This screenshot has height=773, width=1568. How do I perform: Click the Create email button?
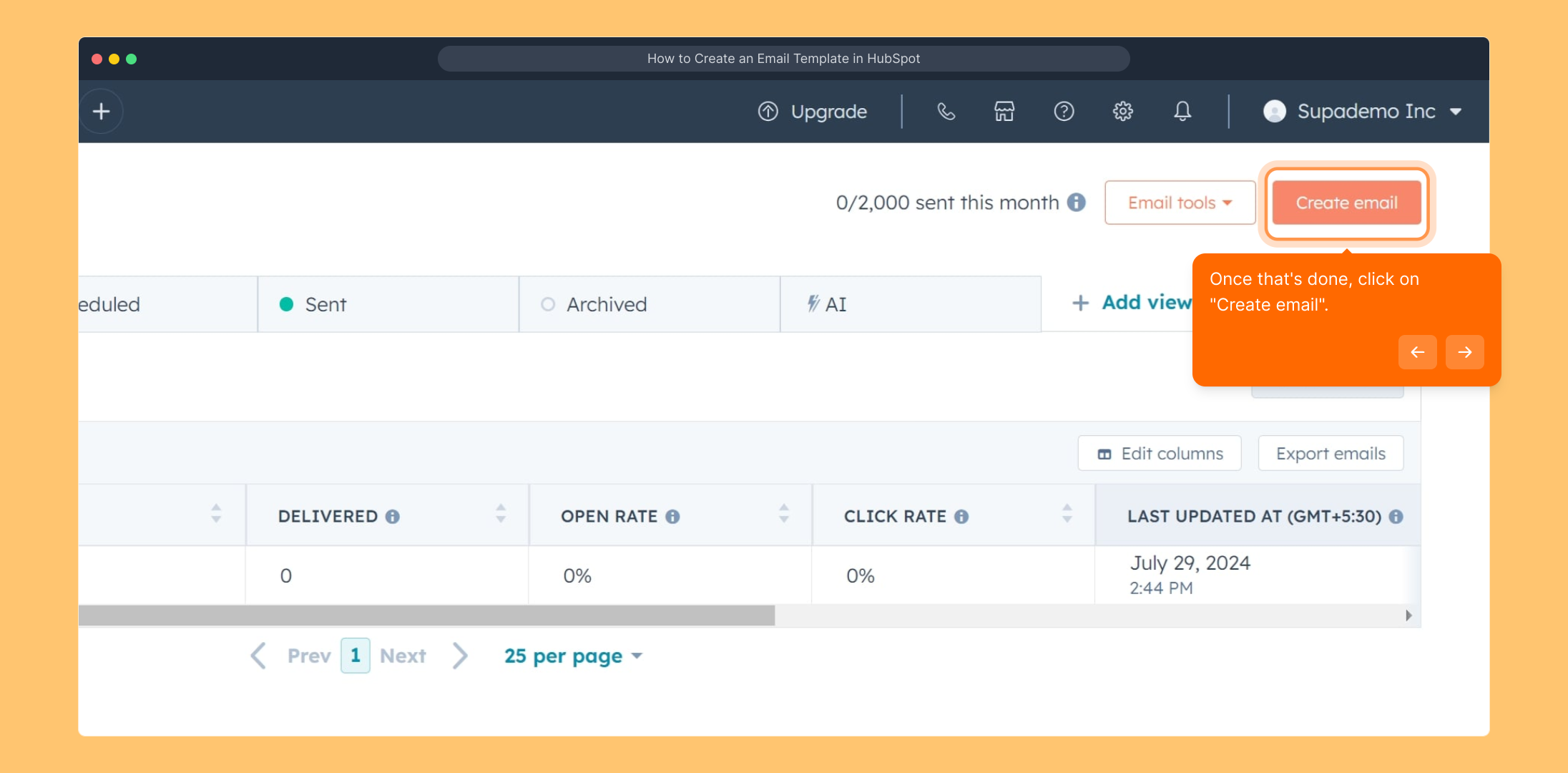coord(1346,203)
